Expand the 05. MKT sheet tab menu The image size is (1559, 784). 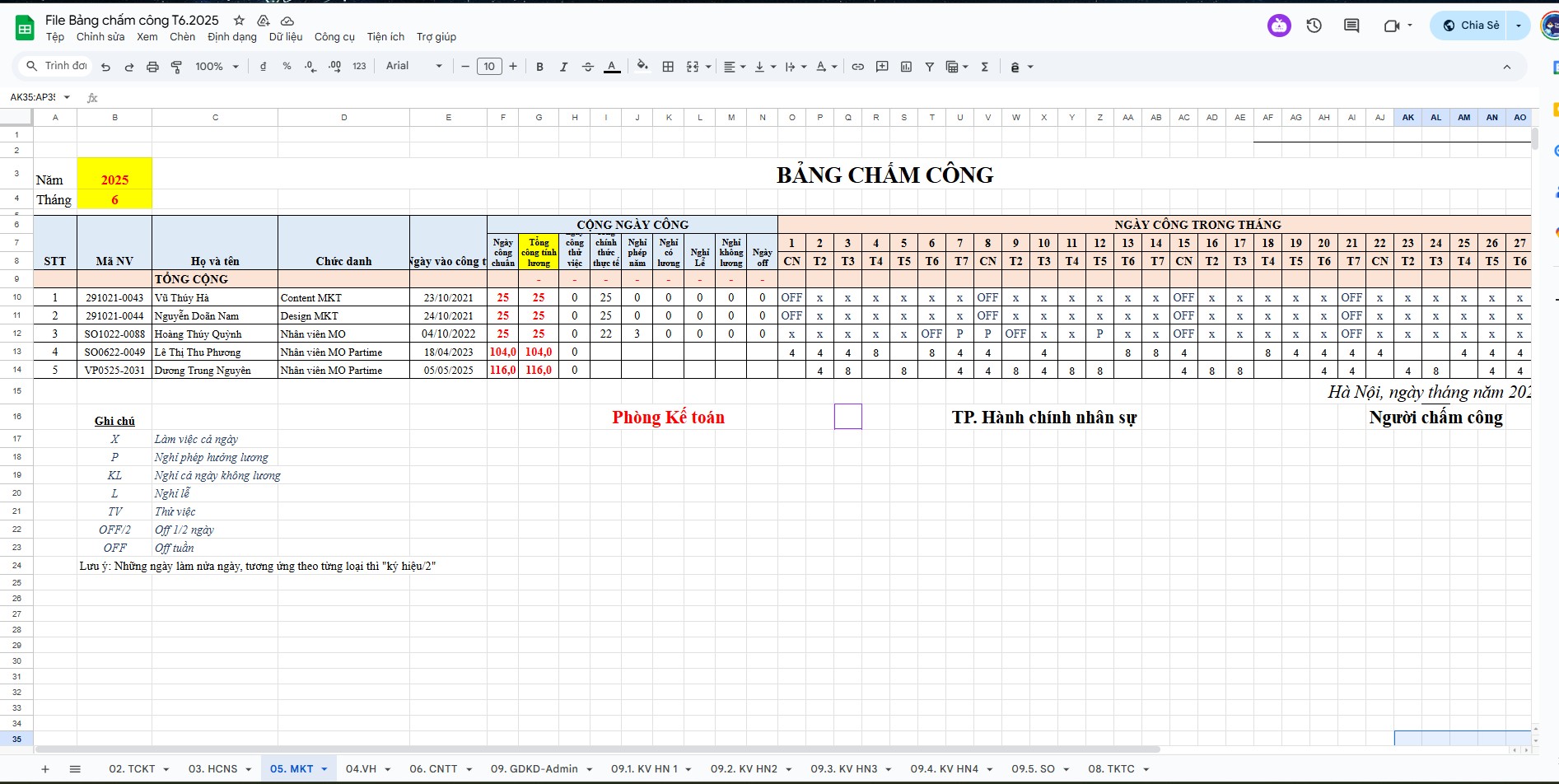click(x=324, y=769)
